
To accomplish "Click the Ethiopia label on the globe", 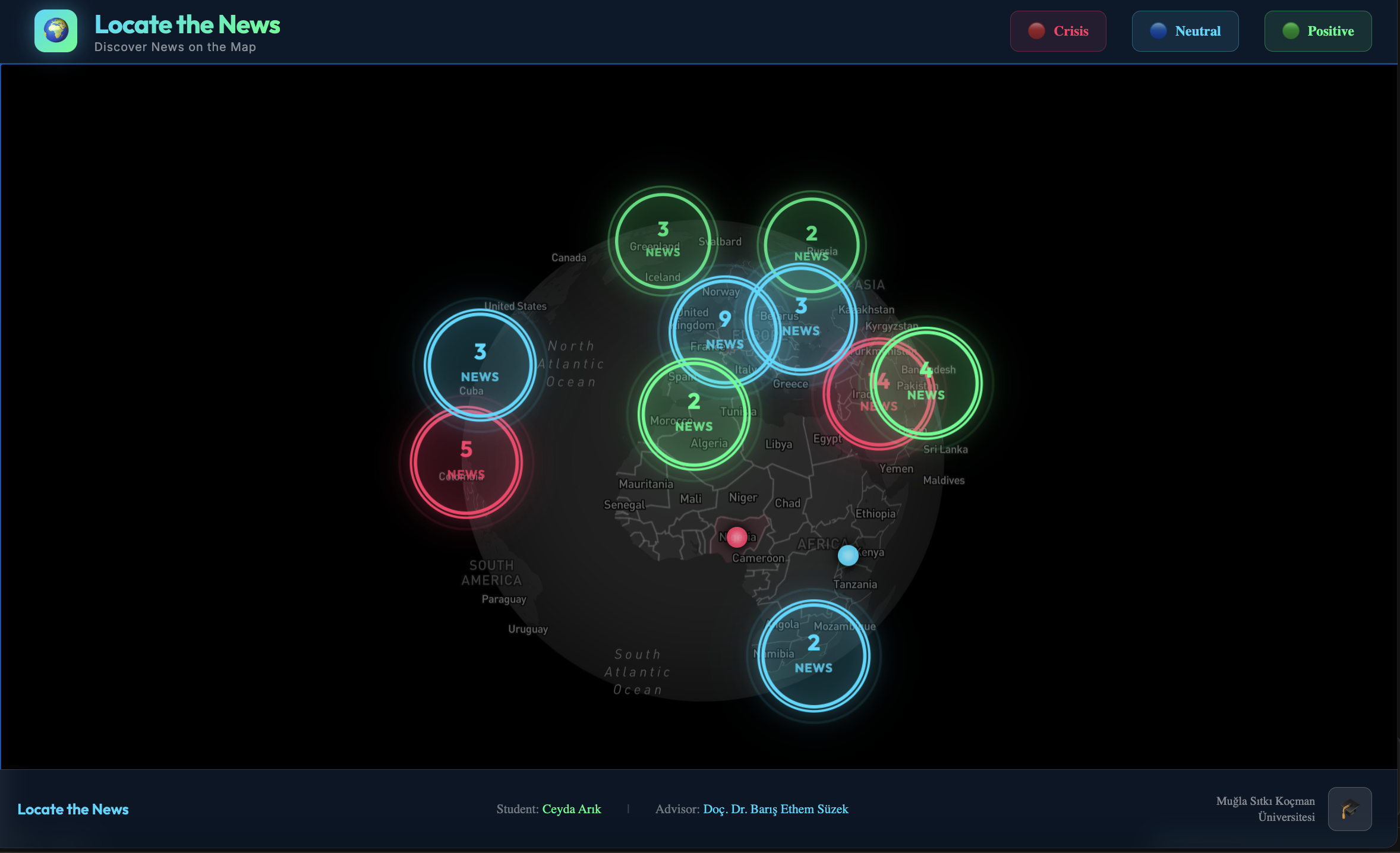I will click(x=875, y=514).
